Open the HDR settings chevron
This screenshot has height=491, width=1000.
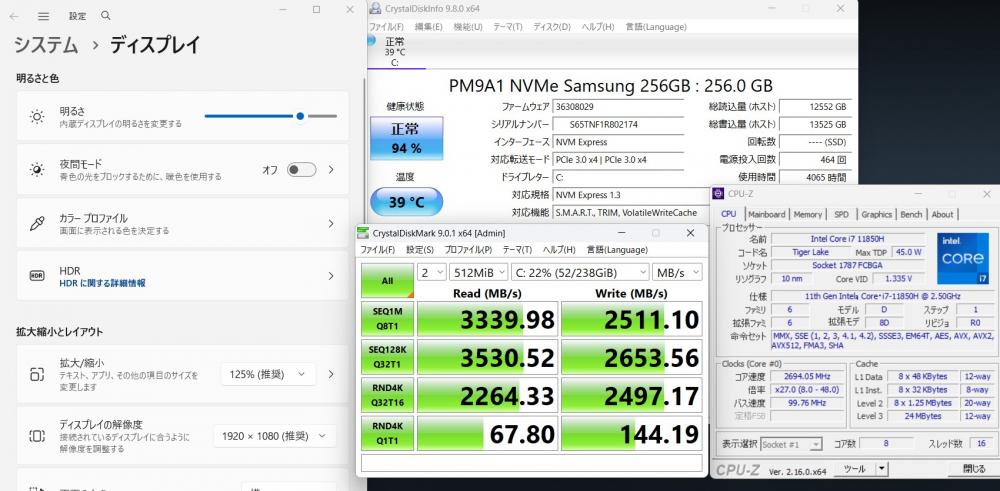[x=331, y=276]
